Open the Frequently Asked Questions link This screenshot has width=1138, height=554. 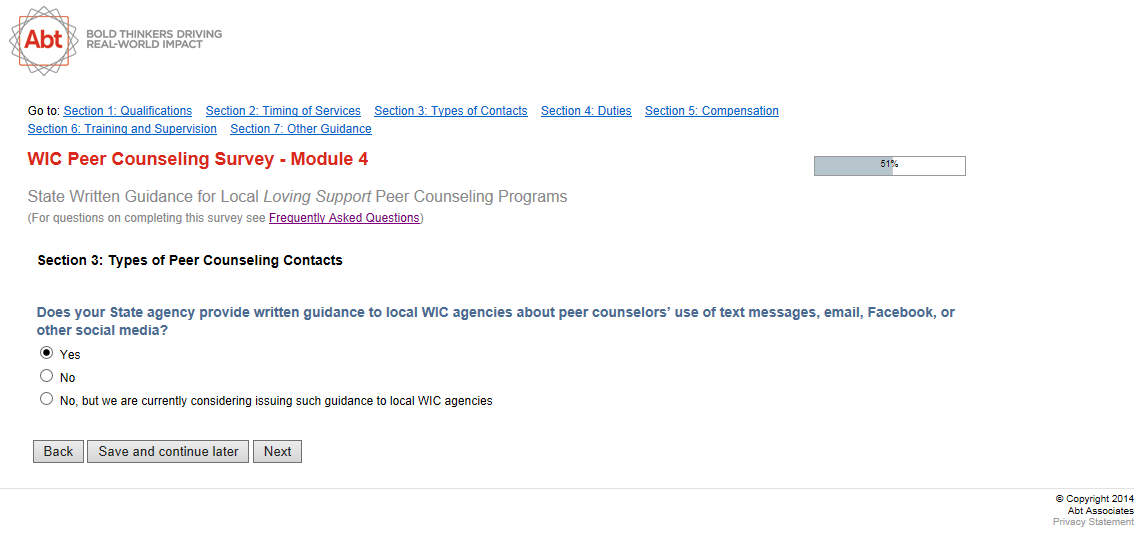pos(344,218)
